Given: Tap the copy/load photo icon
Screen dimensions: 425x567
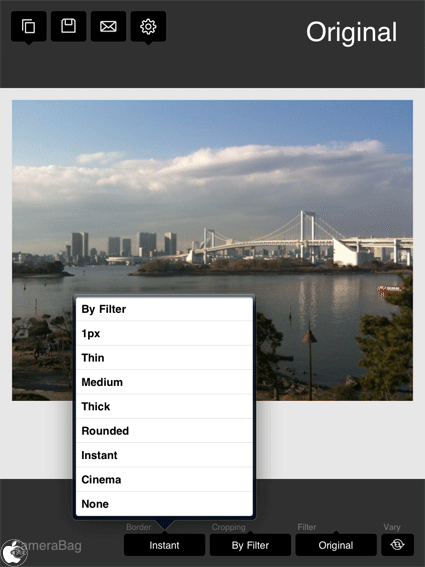Looking at the screenshot, I should [x=29, y=26].
